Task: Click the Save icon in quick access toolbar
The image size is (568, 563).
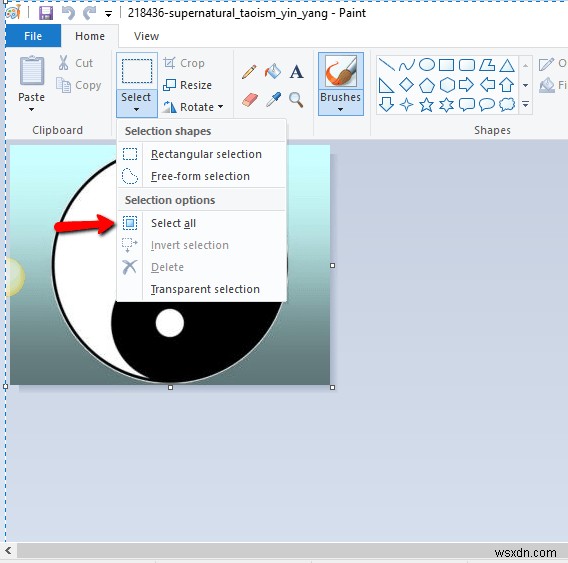Action: point(46,13)
